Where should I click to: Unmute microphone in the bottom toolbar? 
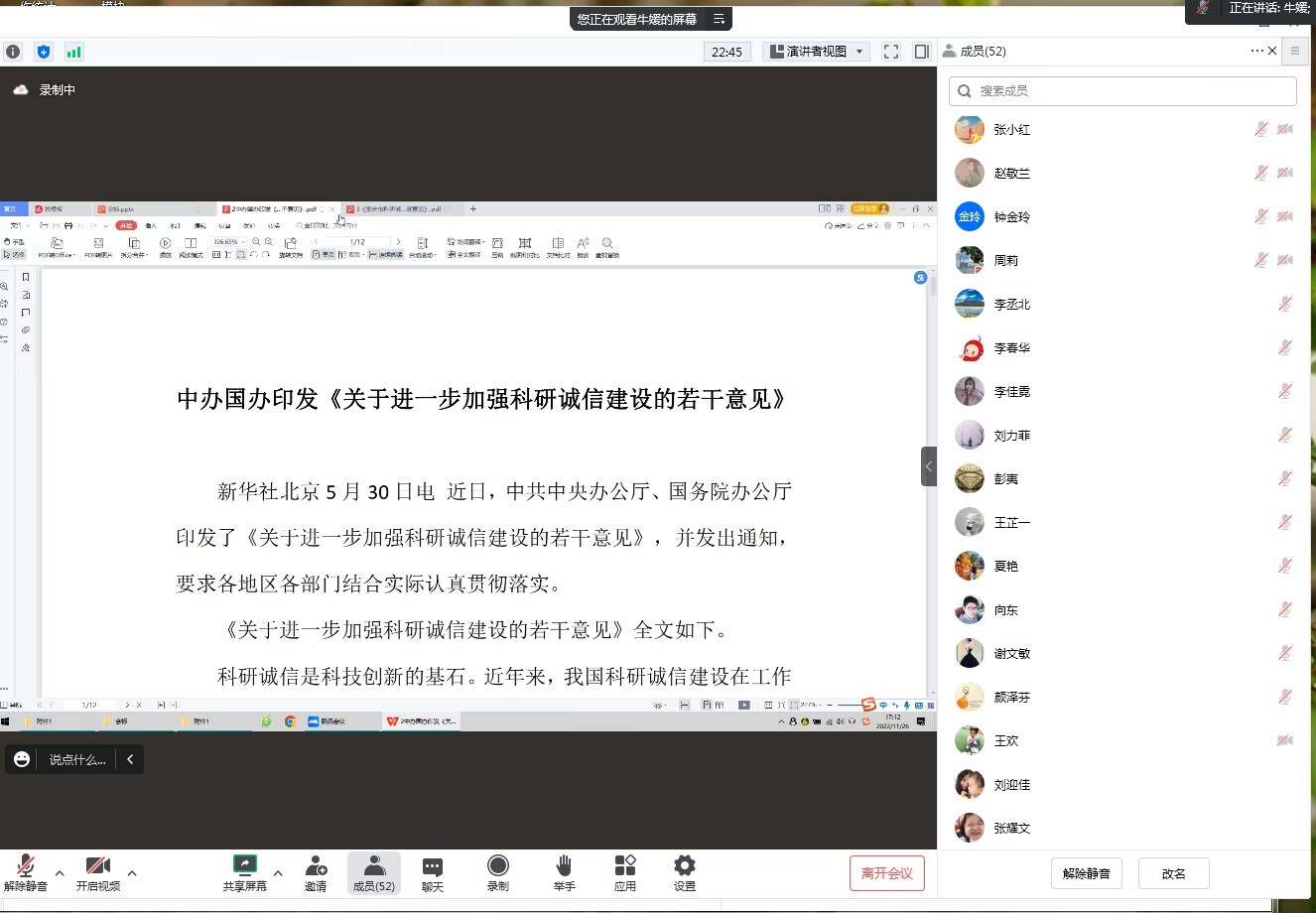(26, 873)
